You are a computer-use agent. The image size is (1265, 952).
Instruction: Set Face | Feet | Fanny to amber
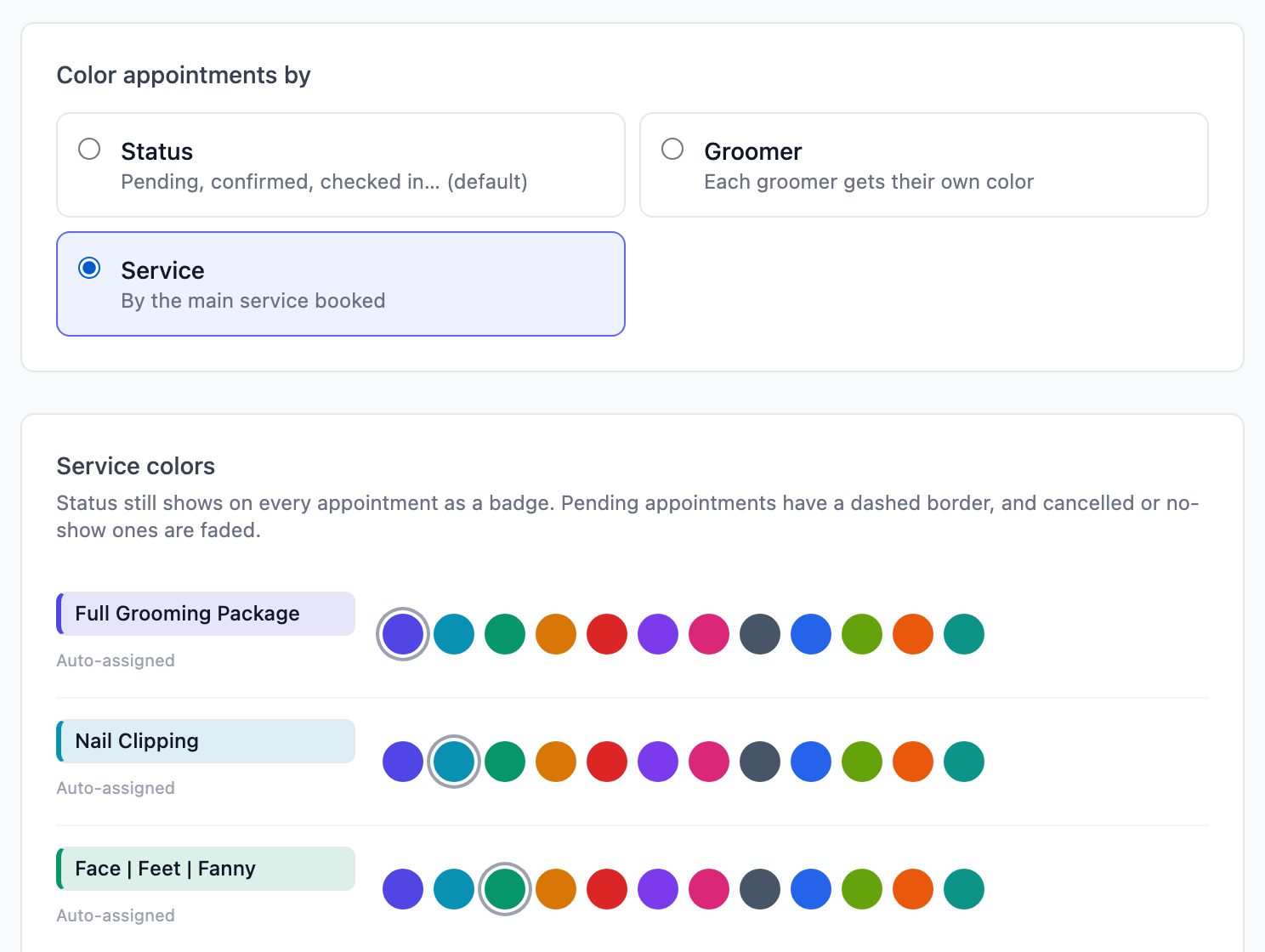click(556, 889)
